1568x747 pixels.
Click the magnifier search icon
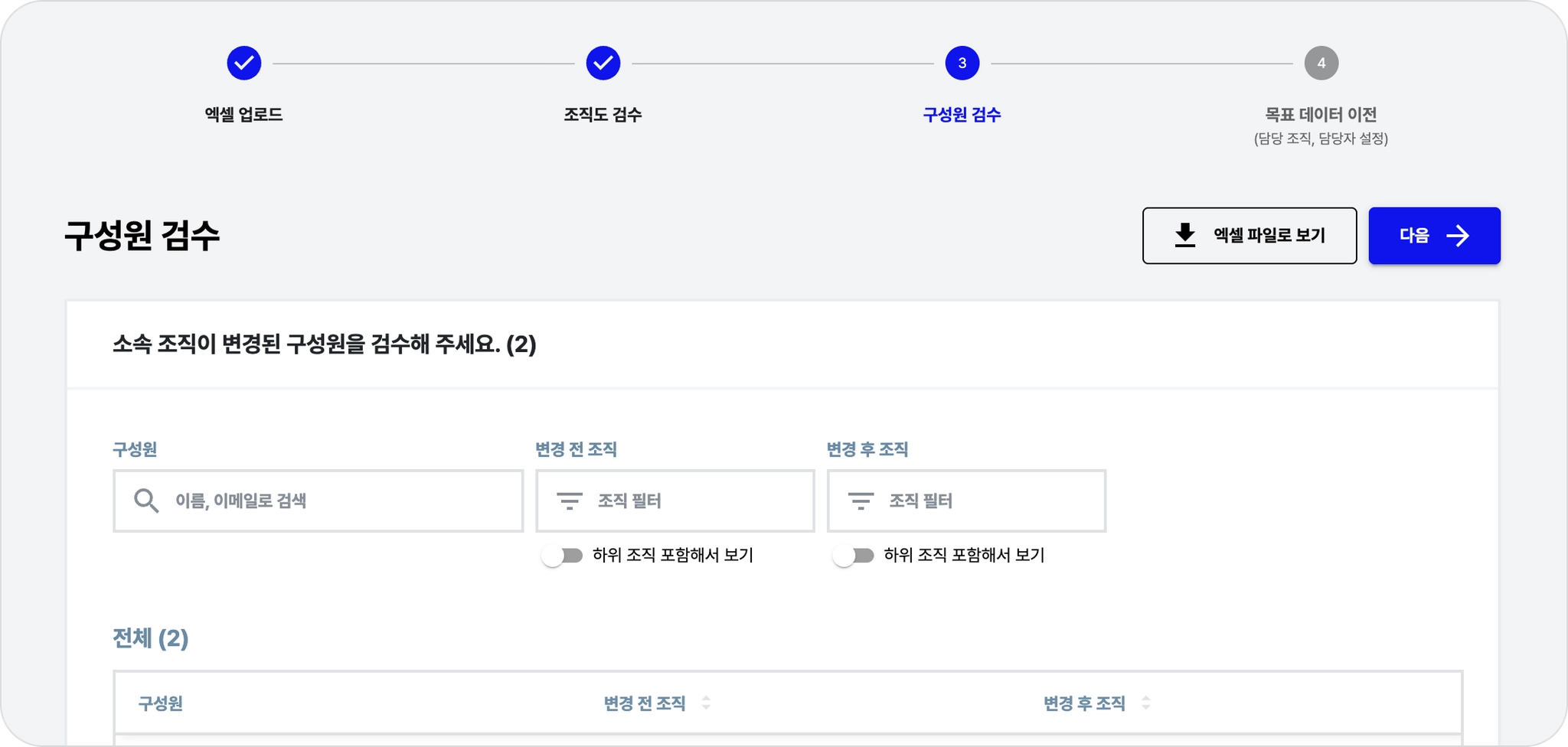coord(146,501)
